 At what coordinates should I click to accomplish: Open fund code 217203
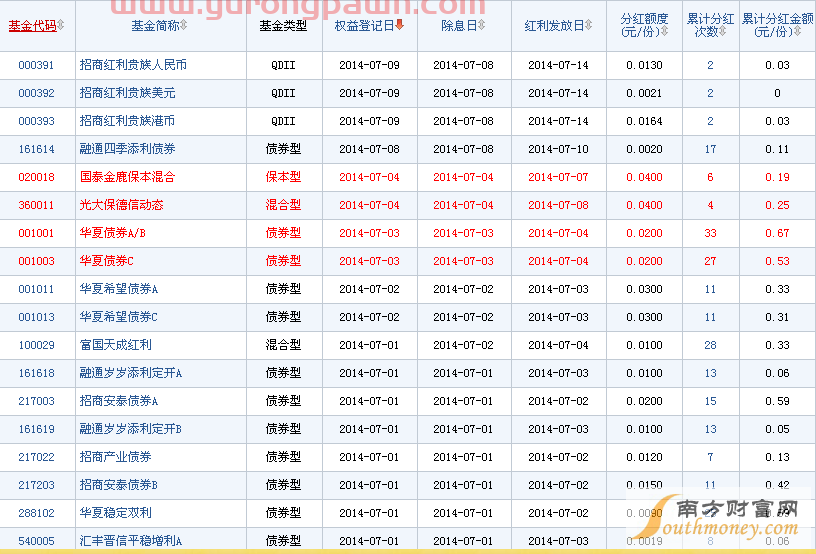point(36,486)
